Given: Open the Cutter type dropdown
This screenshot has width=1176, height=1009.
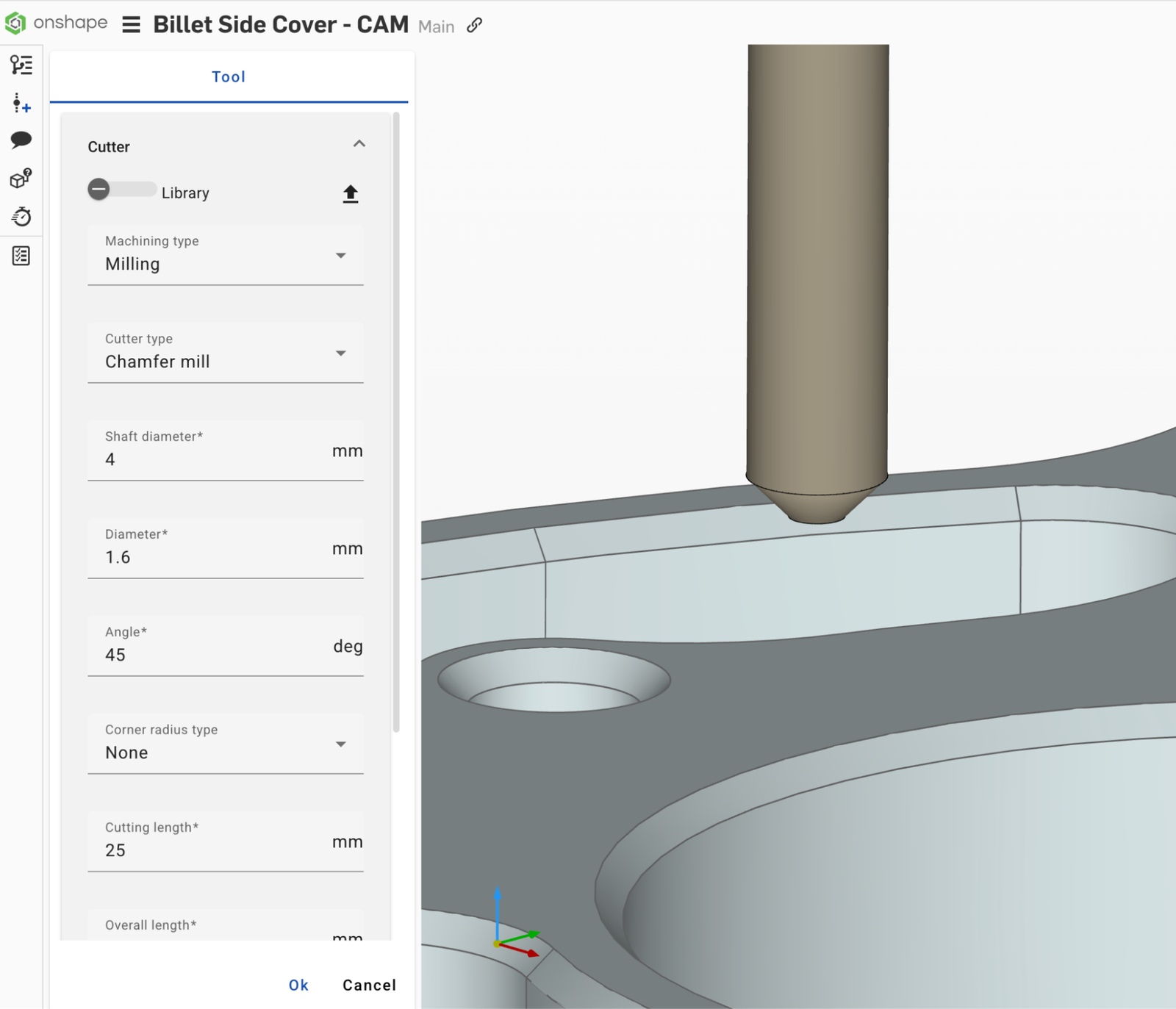Looking at the screenshot, I should click(341, 353).
